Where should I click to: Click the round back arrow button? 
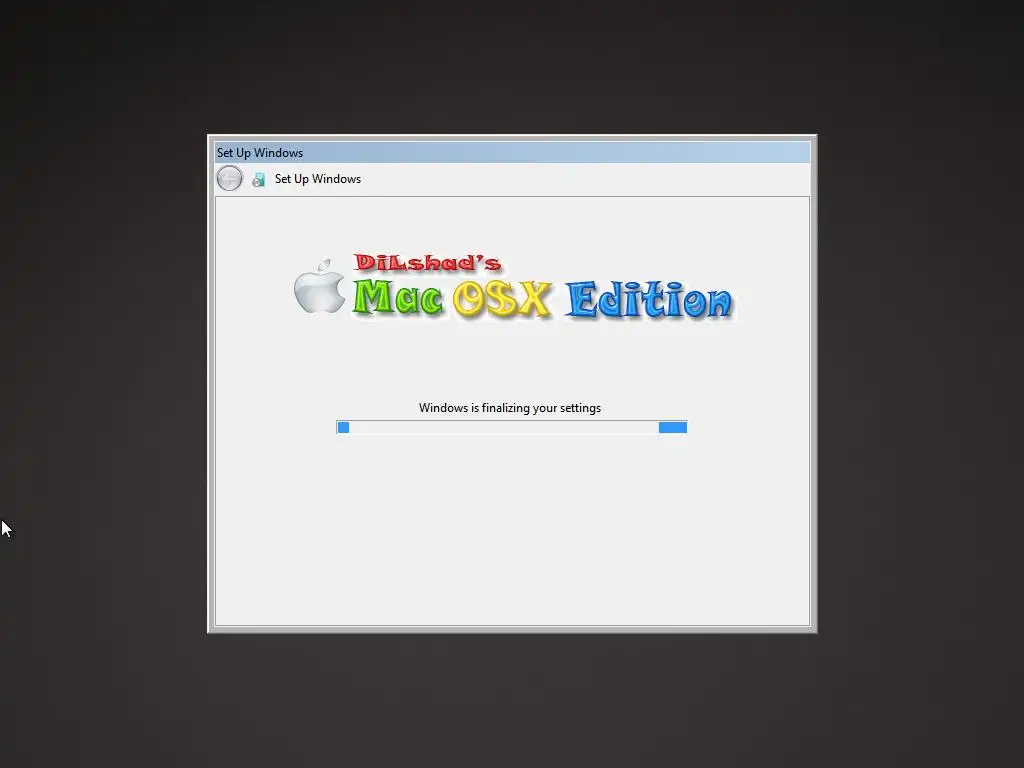pos(229,178)
